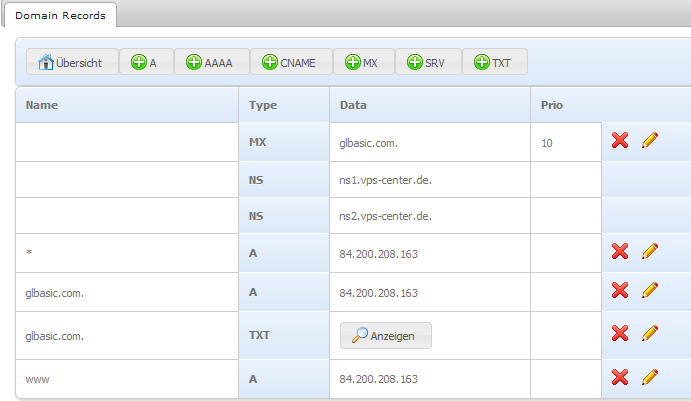This screenshot has height=401, width=691.
Task: Click the Data column header
Action: click(x=430, y=105)
